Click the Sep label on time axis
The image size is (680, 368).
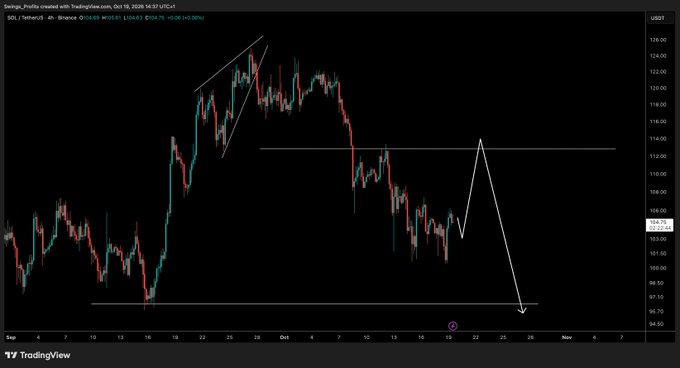pos(11,337)
